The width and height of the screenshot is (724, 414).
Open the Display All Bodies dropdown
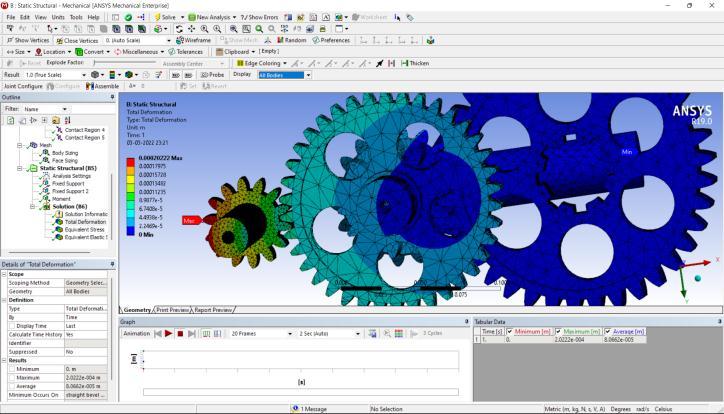point(308,75)
